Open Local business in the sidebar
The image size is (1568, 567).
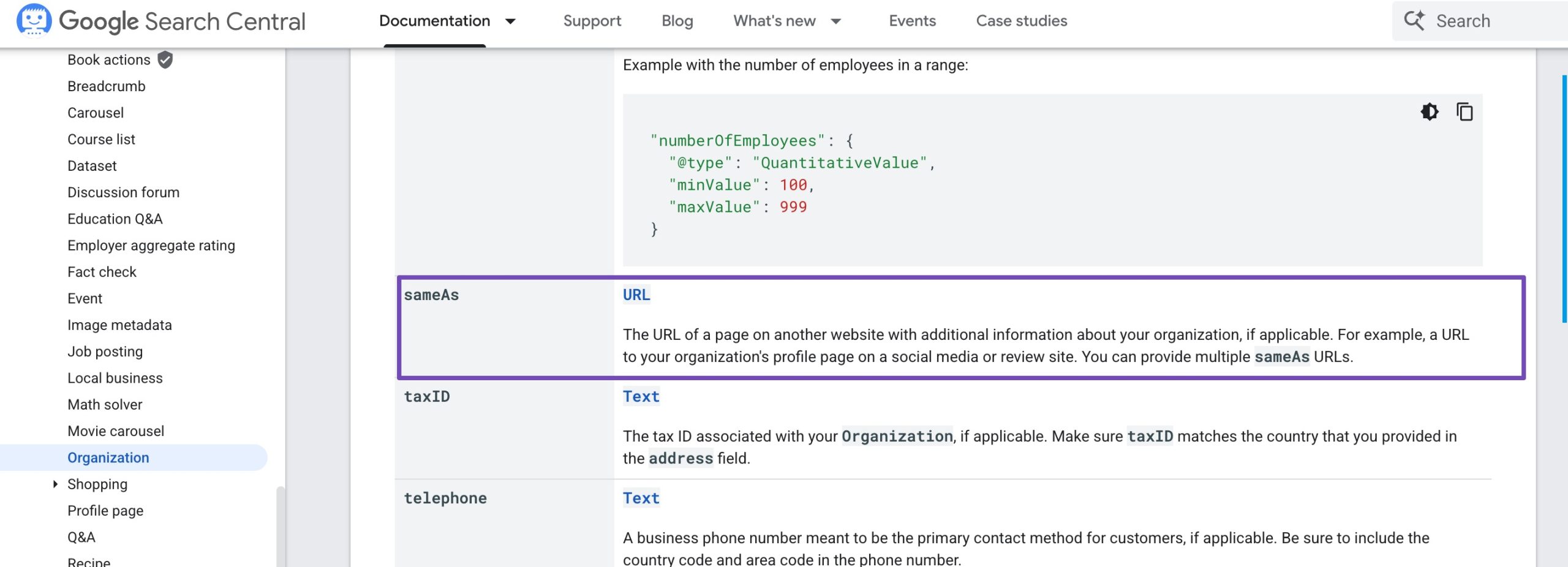[x=115, y=378]
